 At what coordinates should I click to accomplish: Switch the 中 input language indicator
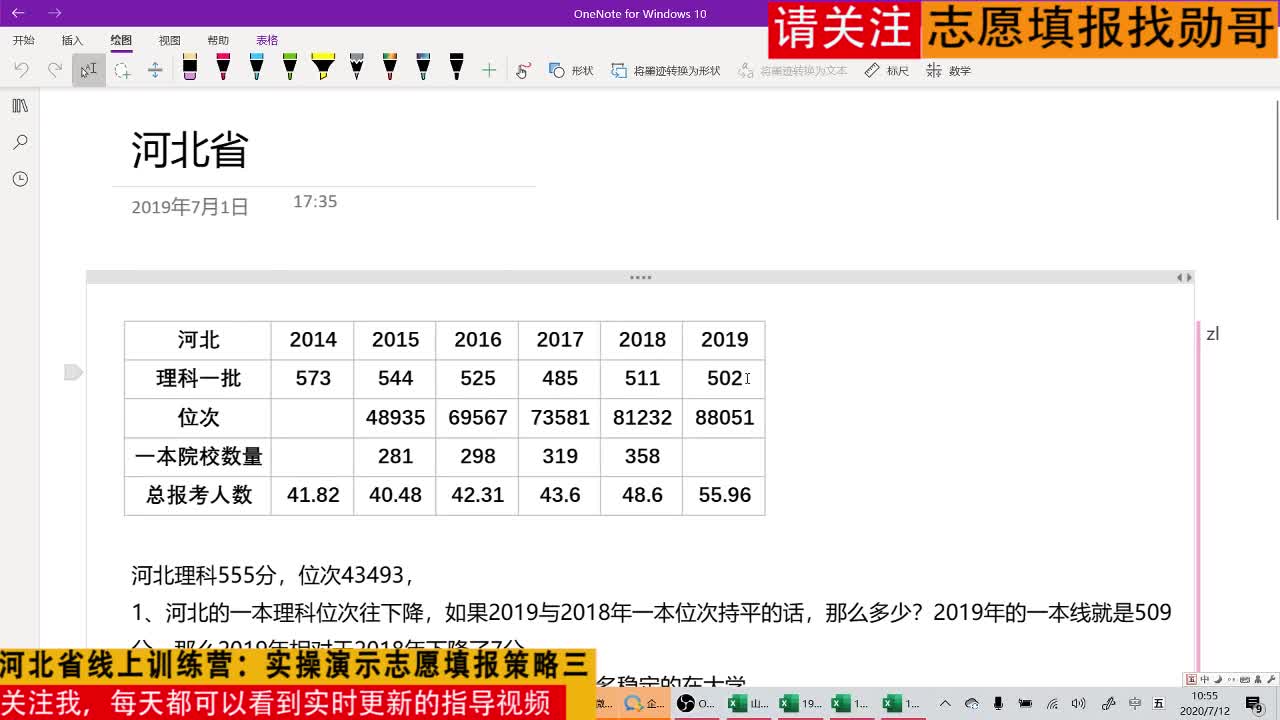point(1135,704)
